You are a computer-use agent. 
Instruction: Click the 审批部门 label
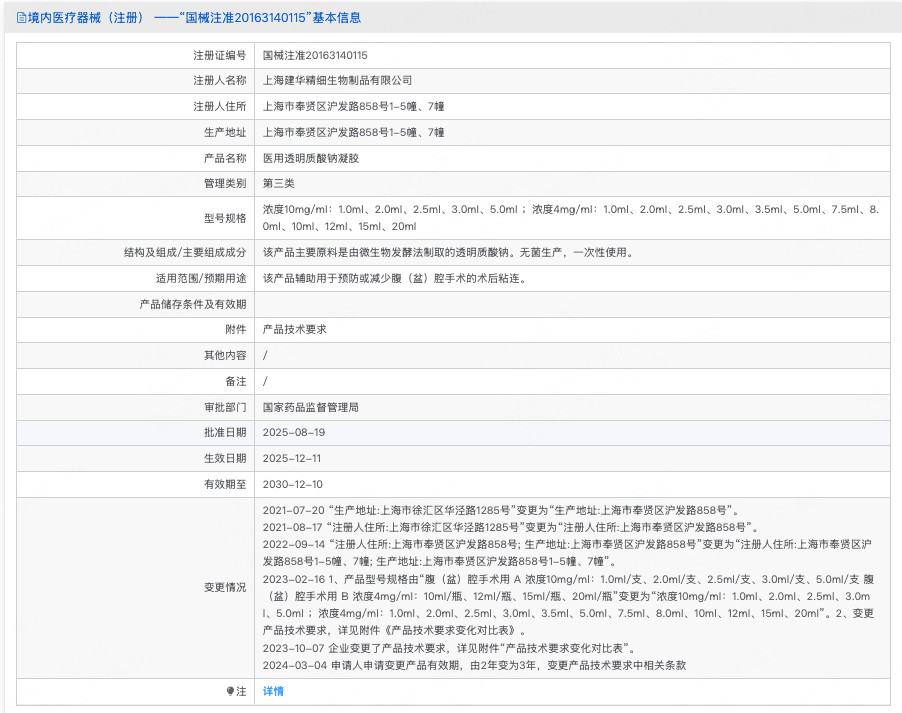[x=225, y=407]
